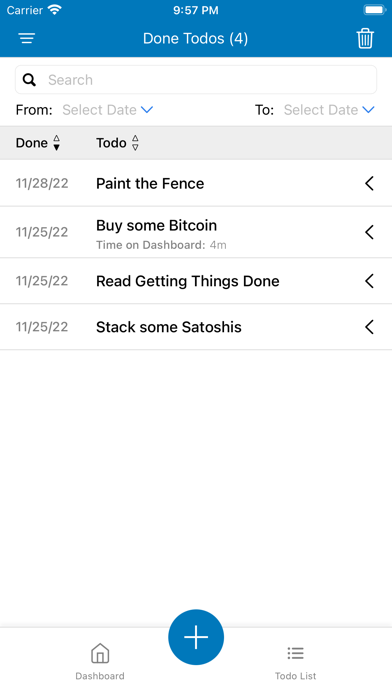Expand the Stack some Satoshis chevron

369,327
